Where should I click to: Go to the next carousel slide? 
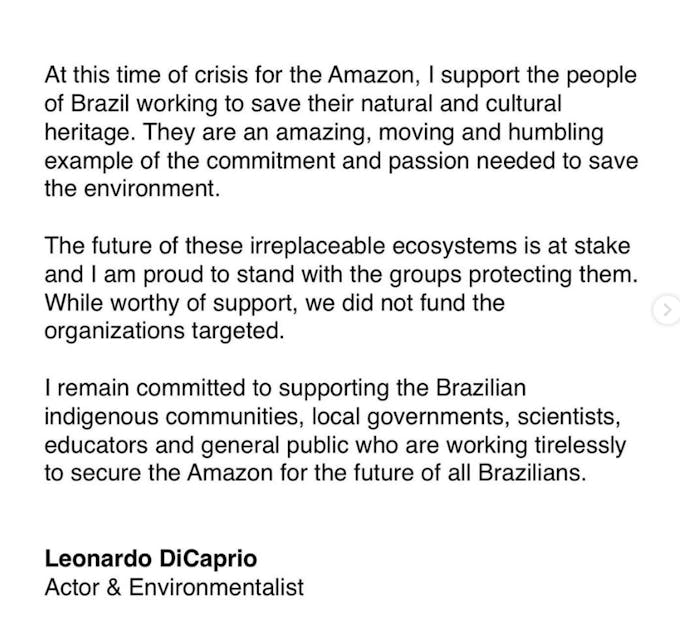coord(666,310)
